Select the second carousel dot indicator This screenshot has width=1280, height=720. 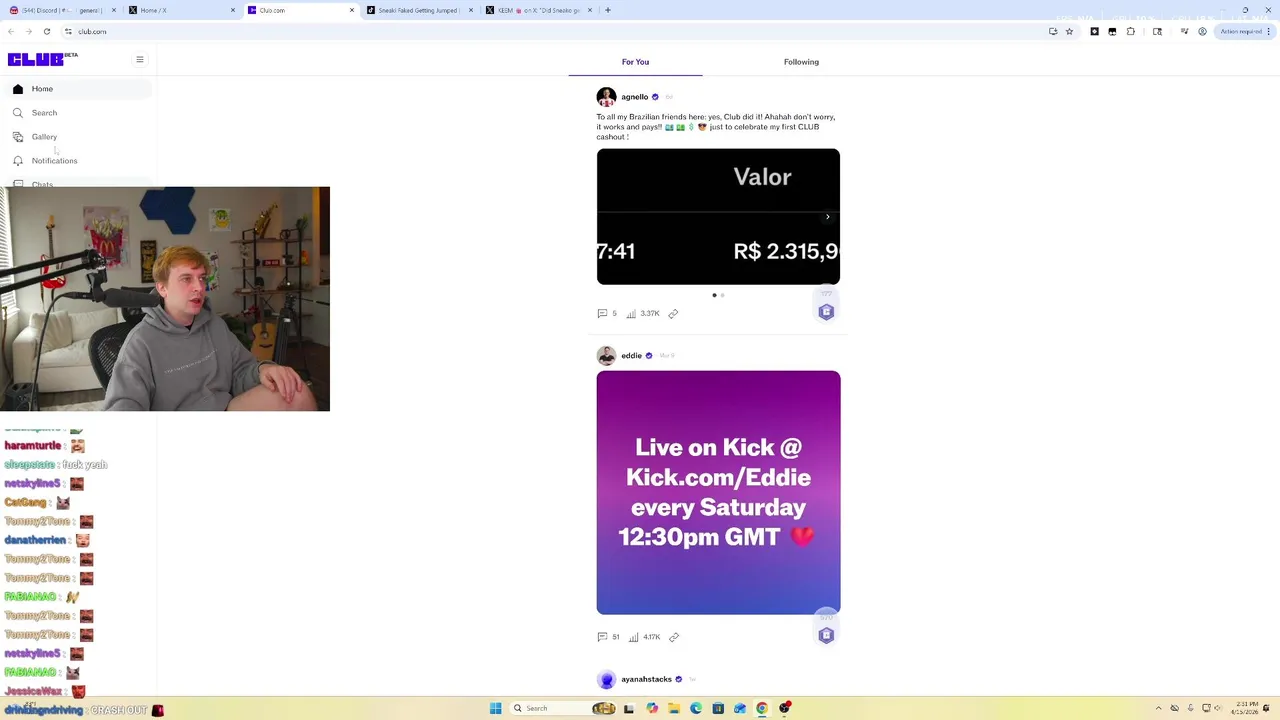click(723, 296)
